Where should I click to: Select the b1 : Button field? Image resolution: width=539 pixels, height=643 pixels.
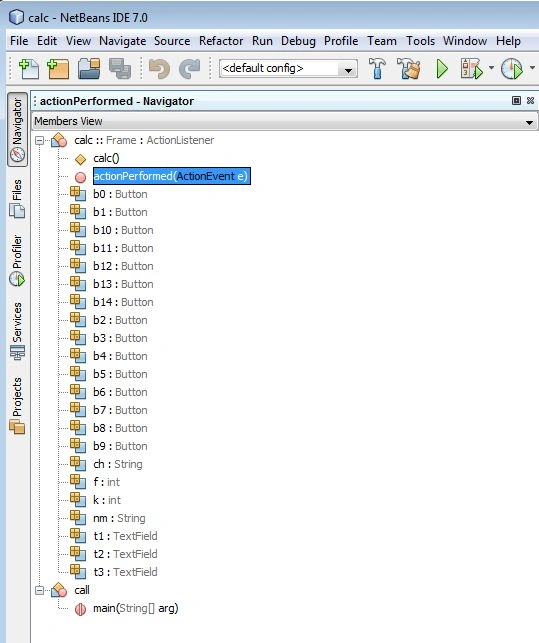click(x=120, y=212)
